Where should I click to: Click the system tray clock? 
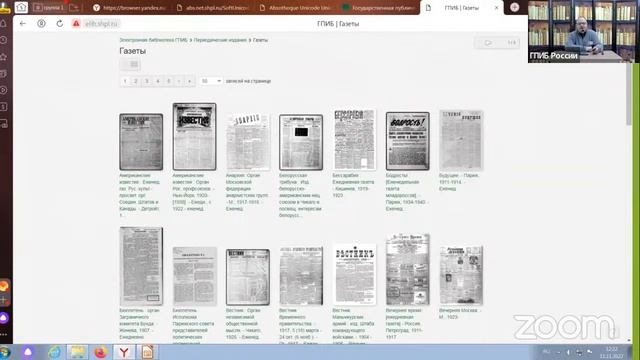tap(611, 353)
